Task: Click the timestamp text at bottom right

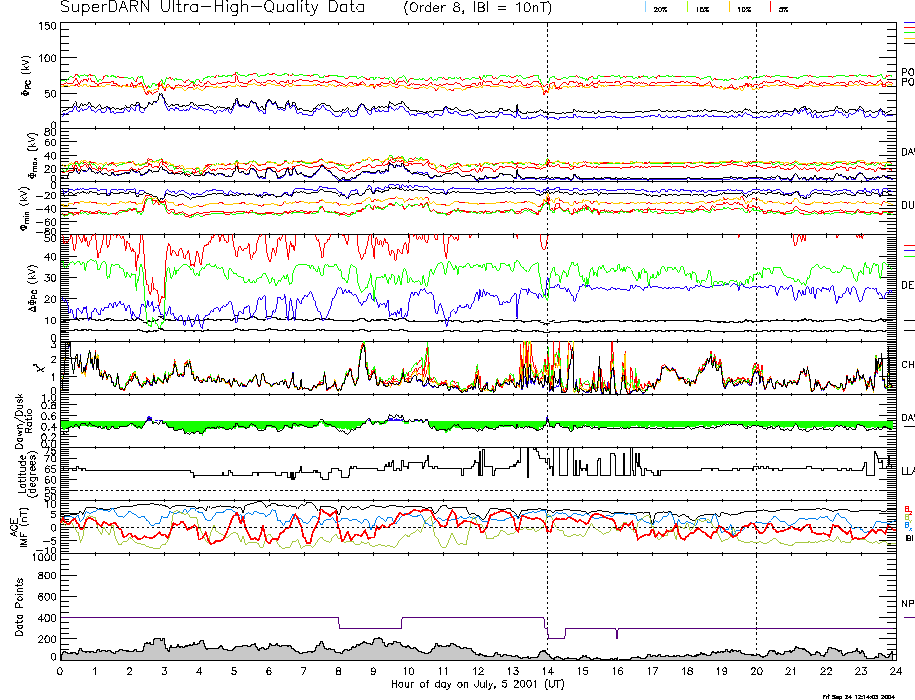Action: 866,695
